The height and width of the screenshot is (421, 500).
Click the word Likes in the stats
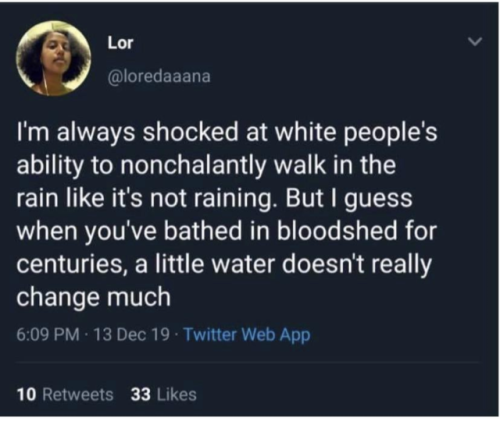pos(176,394)
